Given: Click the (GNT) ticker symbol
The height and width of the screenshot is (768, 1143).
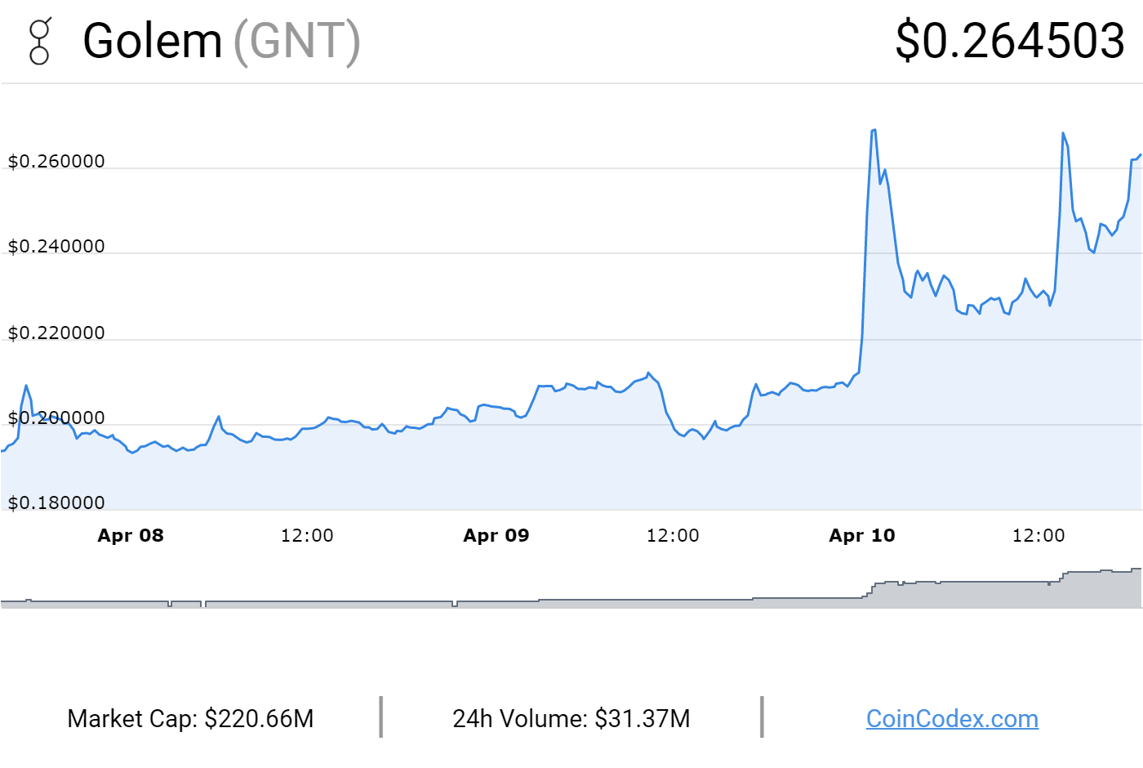Looking at the screenshot, I should pos(297,41).
